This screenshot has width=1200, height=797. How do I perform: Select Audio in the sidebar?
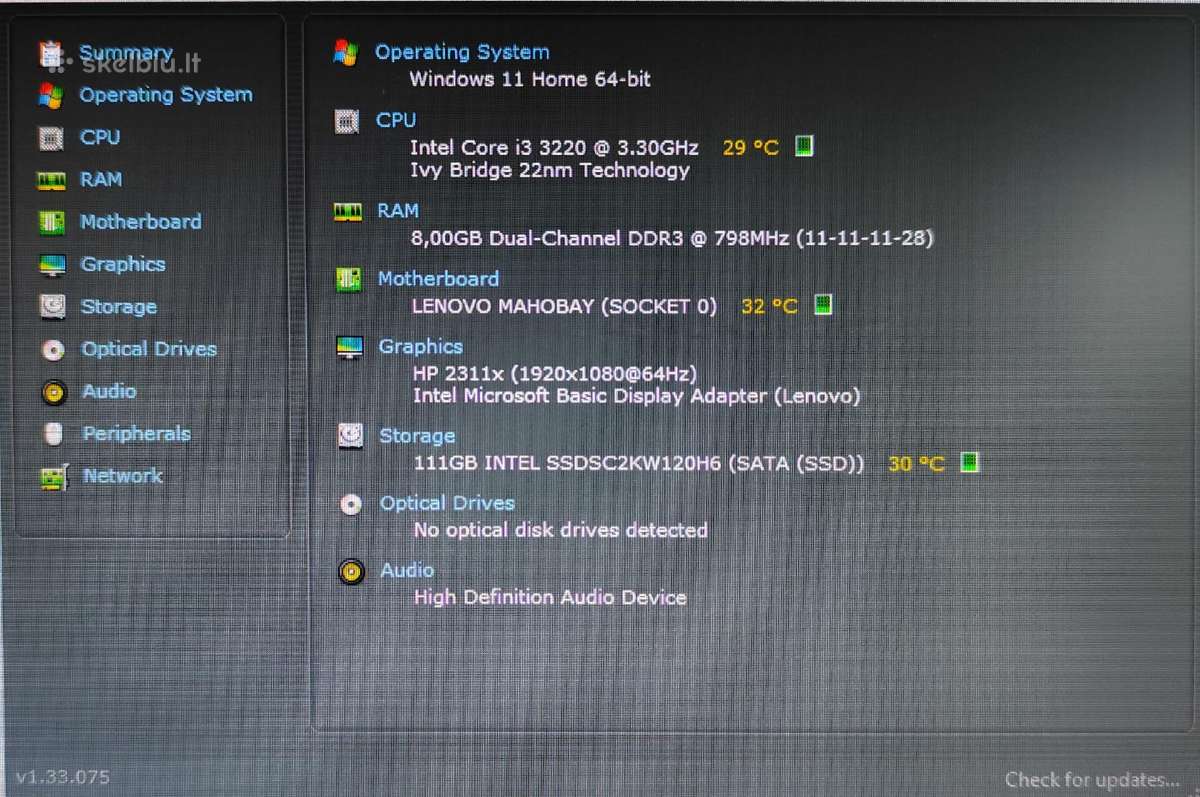109,391
